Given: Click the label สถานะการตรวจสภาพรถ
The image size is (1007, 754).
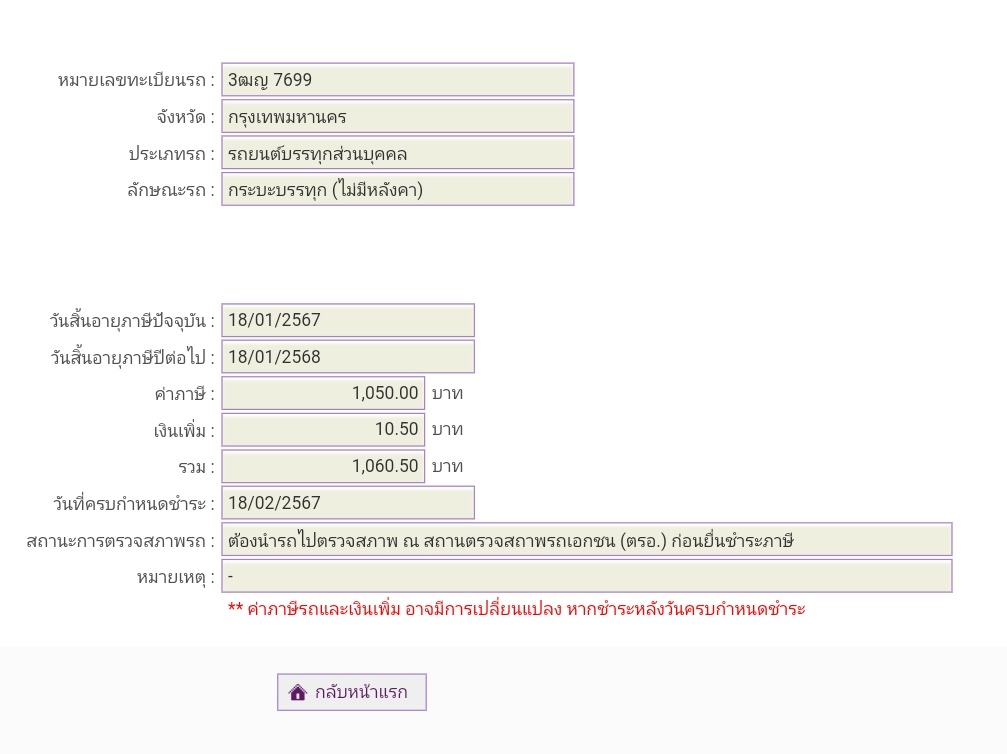Looking at the screenshot, I should (x=121, y=541).
